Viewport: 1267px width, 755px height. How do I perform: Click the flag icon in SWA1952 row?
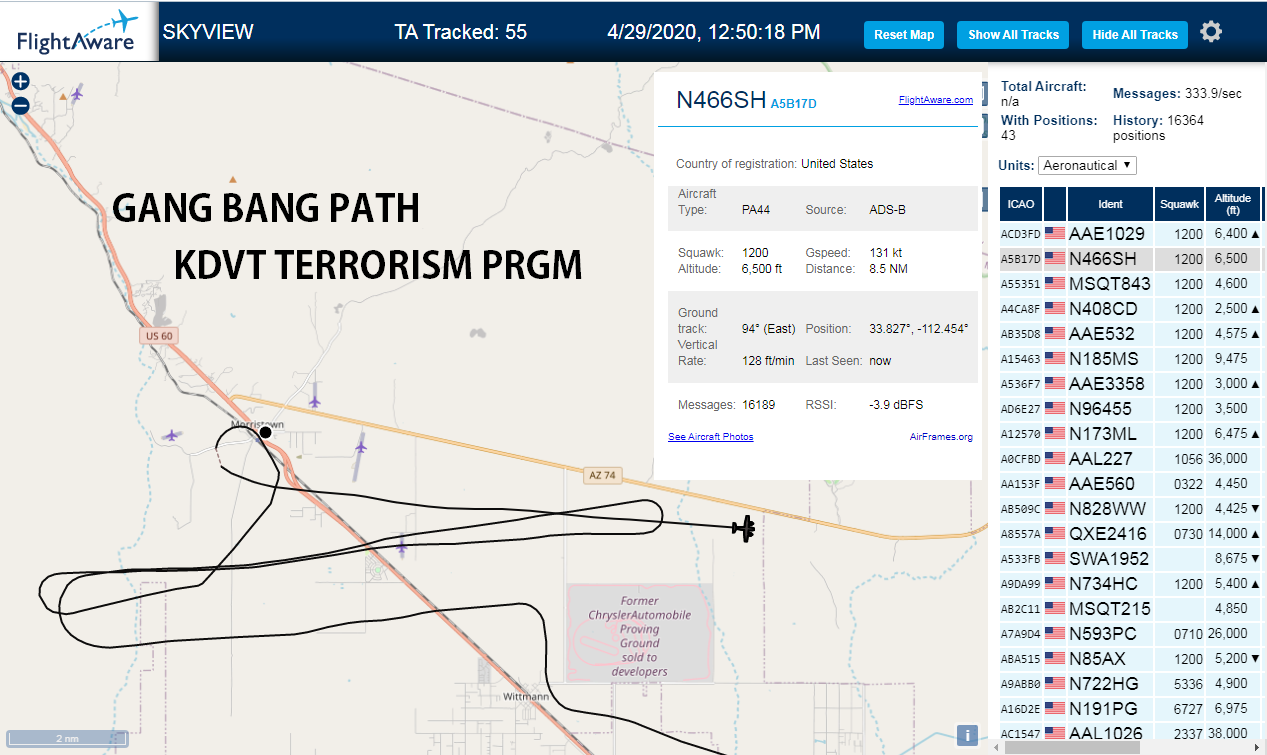pos(1055,558)
